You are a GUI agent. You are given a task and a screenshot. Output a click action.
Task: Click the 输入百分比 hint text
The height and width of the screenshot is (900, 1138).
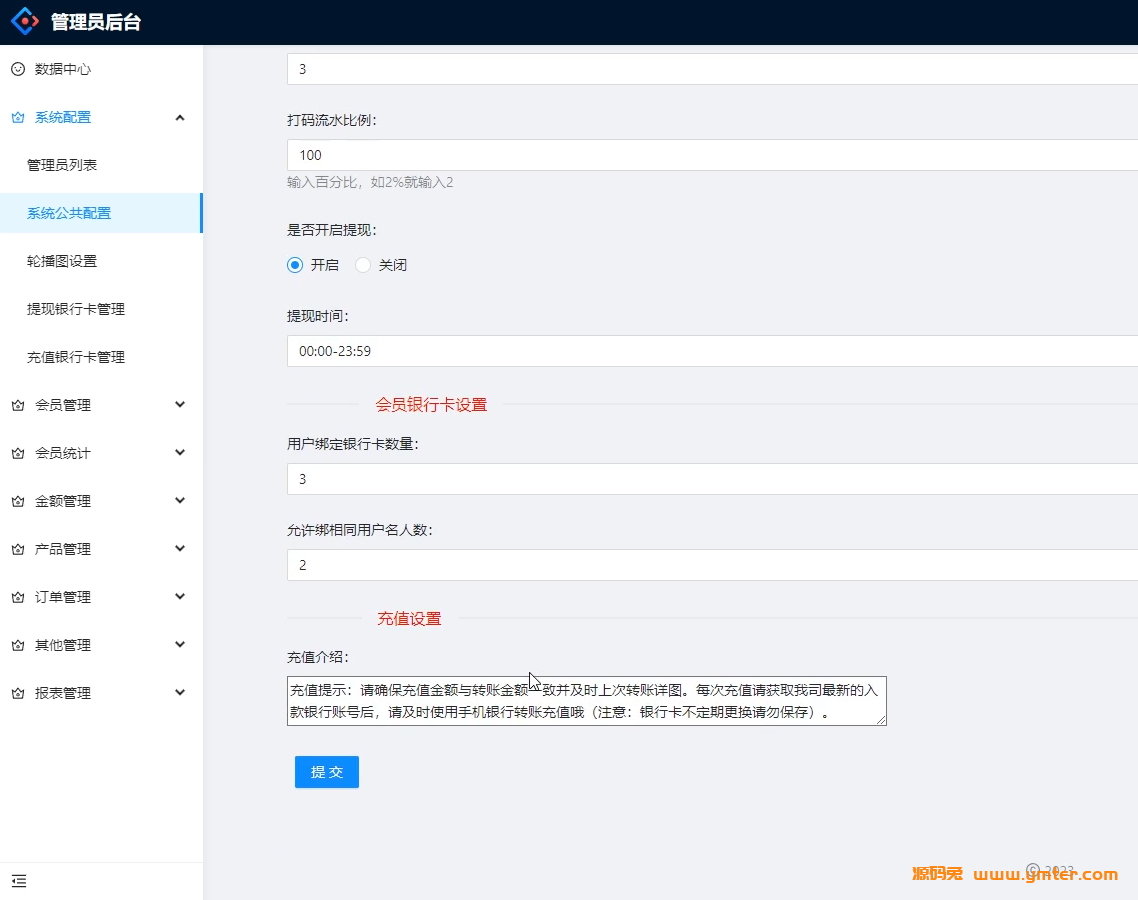[x=370, y=182]
